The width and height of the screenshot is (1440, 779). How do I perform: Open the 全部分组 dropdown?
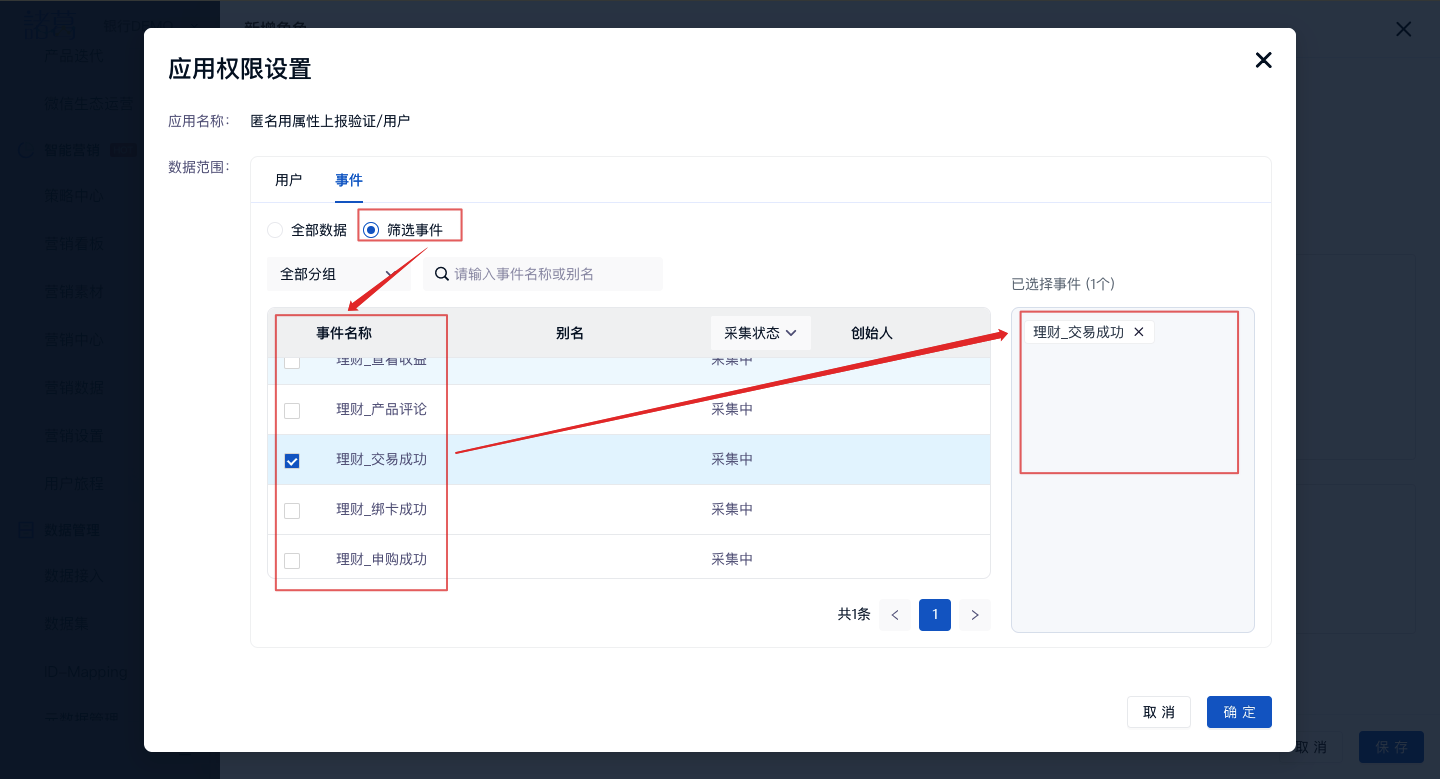(338, 274)
